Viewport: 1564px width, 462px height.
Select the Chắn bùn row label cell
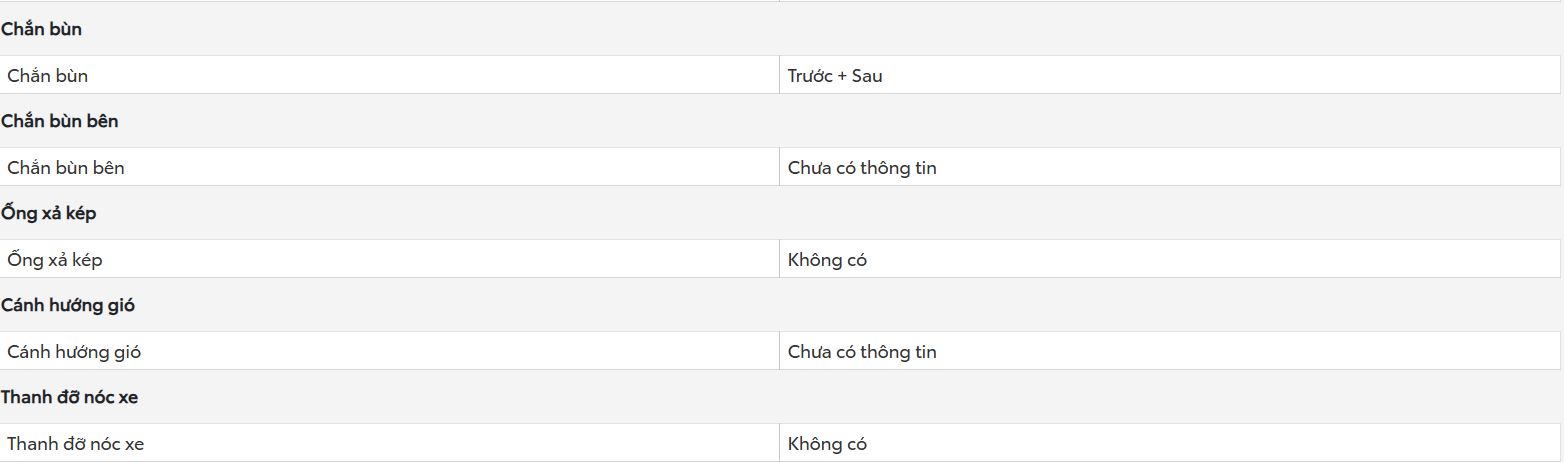390,75
